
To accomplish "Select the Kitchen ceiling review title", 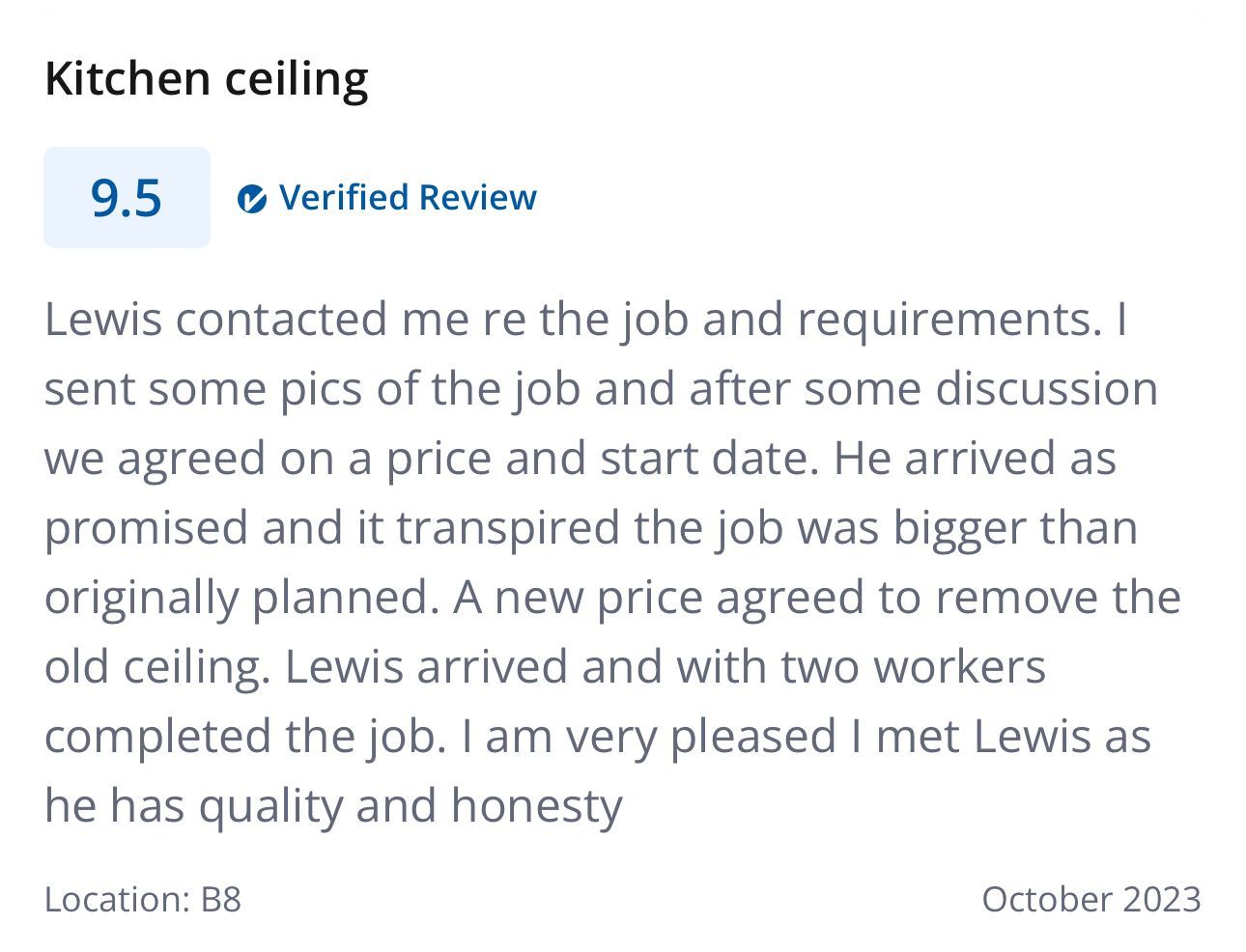I will click(206, 78).
